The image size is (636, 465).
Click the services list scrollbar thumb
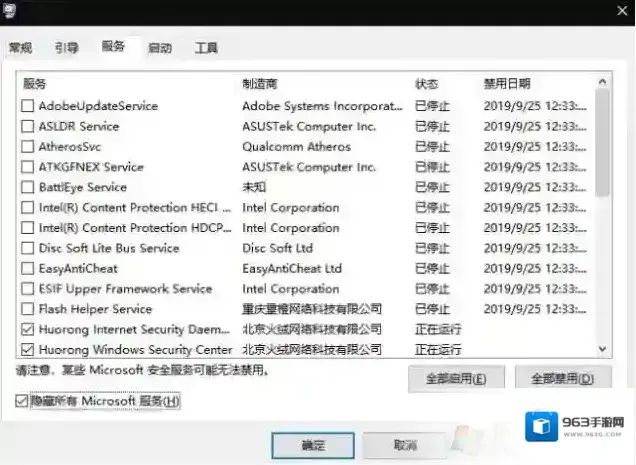click(602, 143)
